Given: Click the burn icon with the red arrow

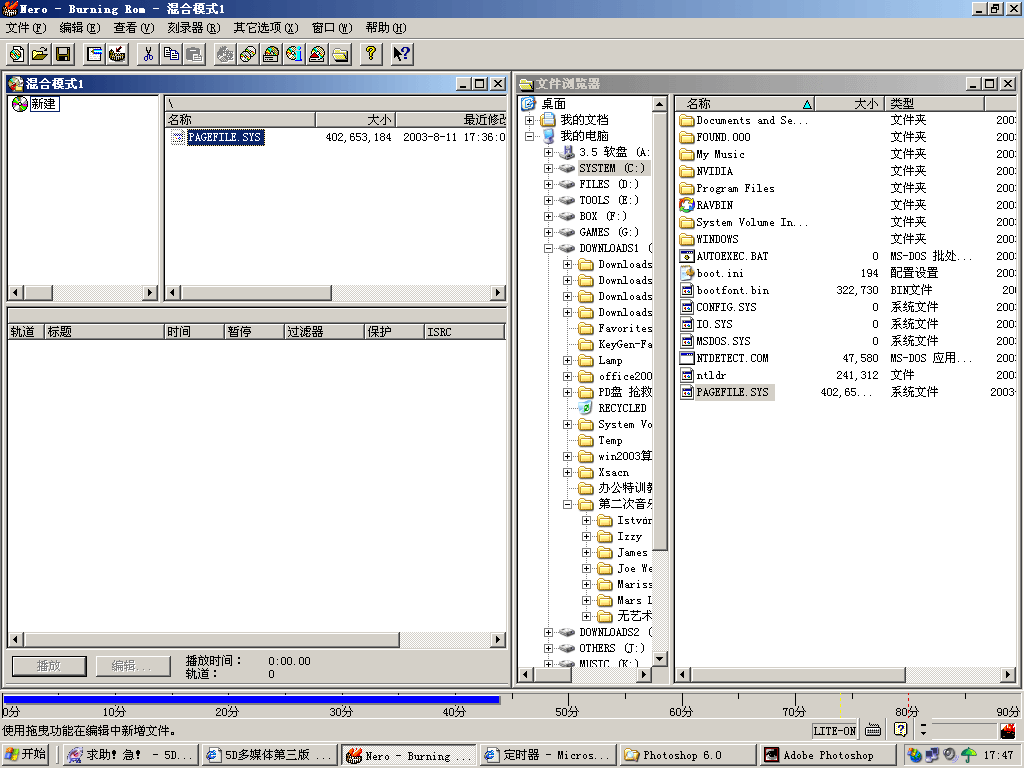Looking at the screenshot, I should [118, 54].
